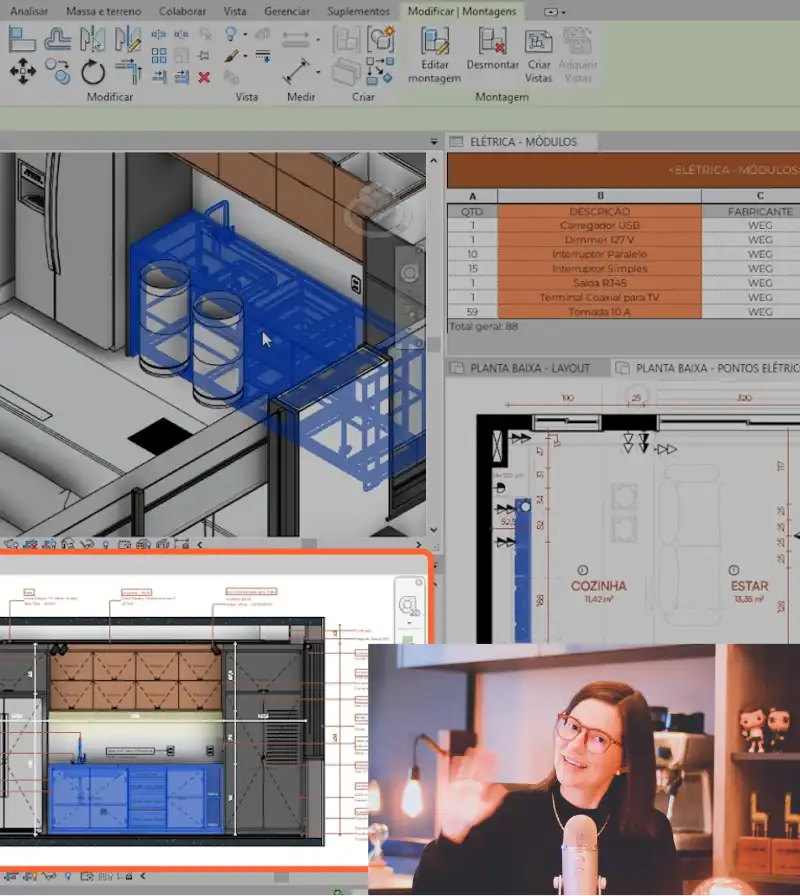
Task: Click Criar Vistas button
Action: tap(538, 55)
